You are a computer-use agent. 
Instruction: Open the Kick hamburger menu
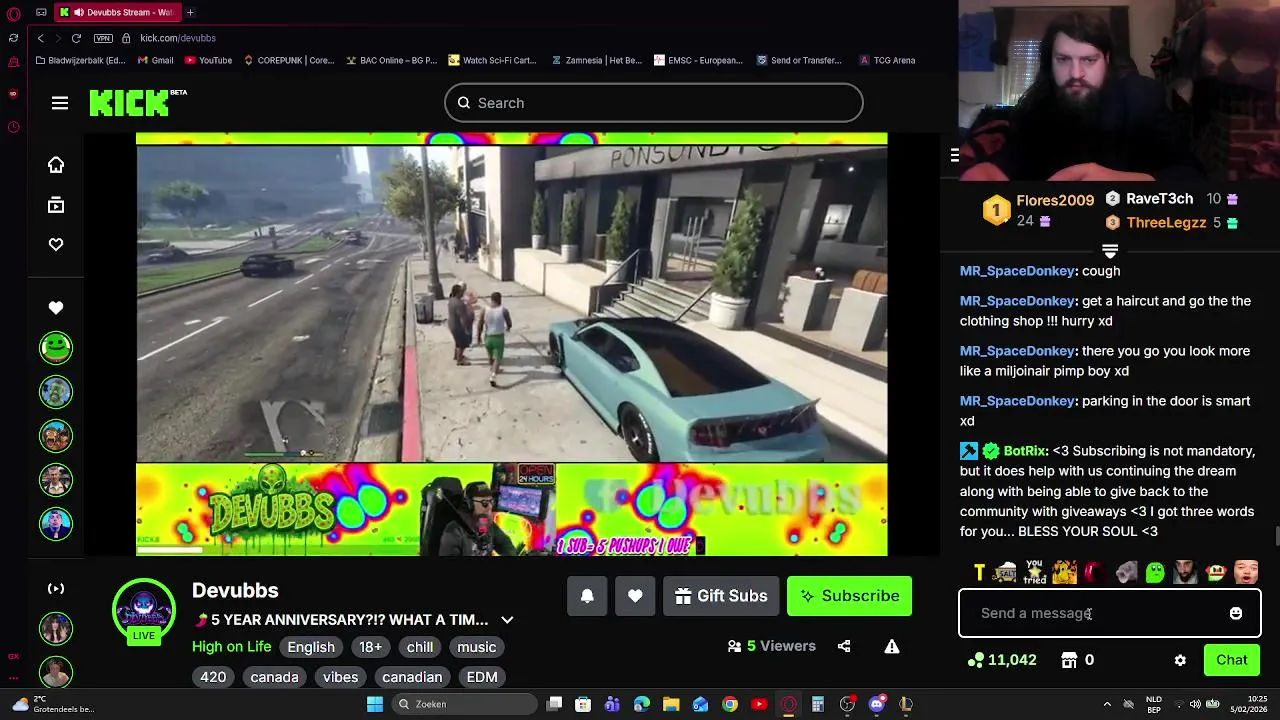tap(60, 103)
